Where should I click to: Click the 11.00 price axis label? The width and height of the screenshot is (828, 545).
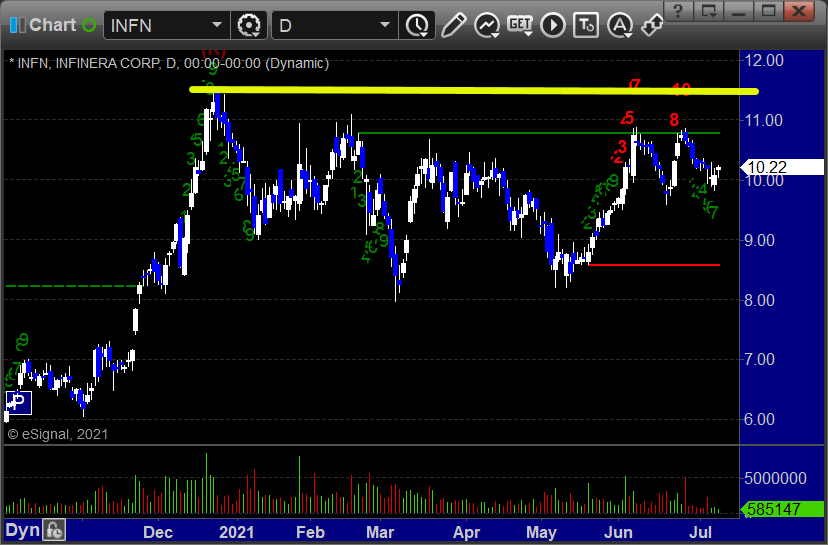pos(764,120)
